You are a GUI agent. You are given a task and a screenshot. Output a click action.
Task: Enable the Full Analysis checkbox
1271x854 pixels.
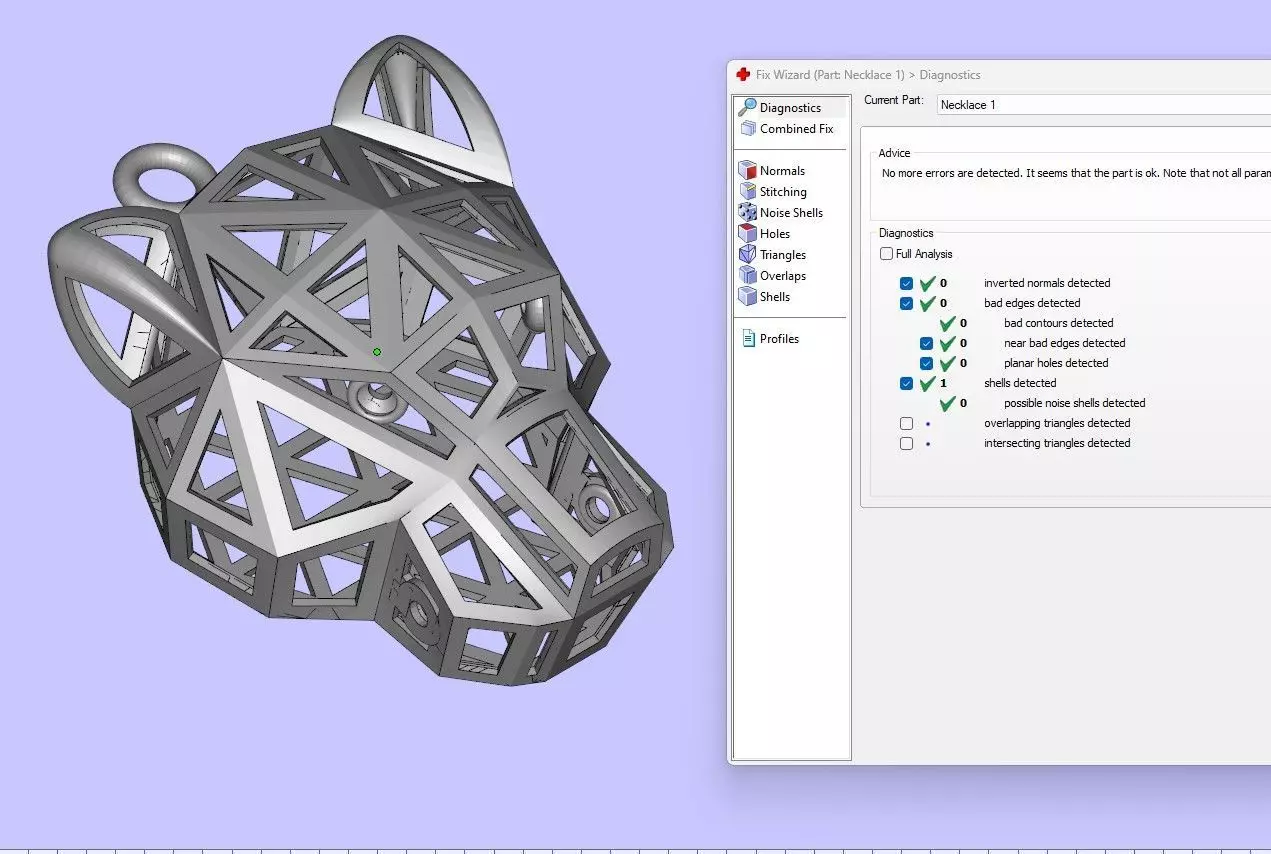[x=886, y=254]
